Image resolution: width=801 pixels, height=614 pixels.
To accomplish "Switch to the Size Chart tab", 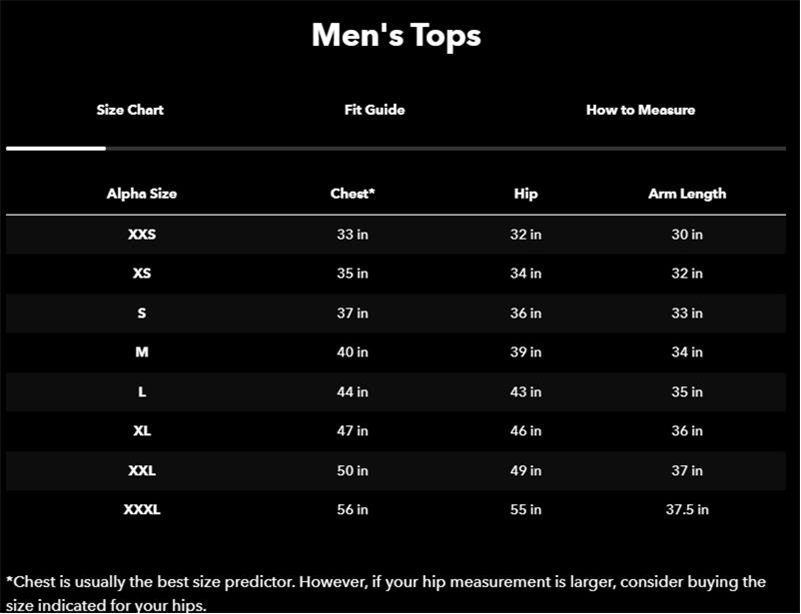I will pos(130,110).
